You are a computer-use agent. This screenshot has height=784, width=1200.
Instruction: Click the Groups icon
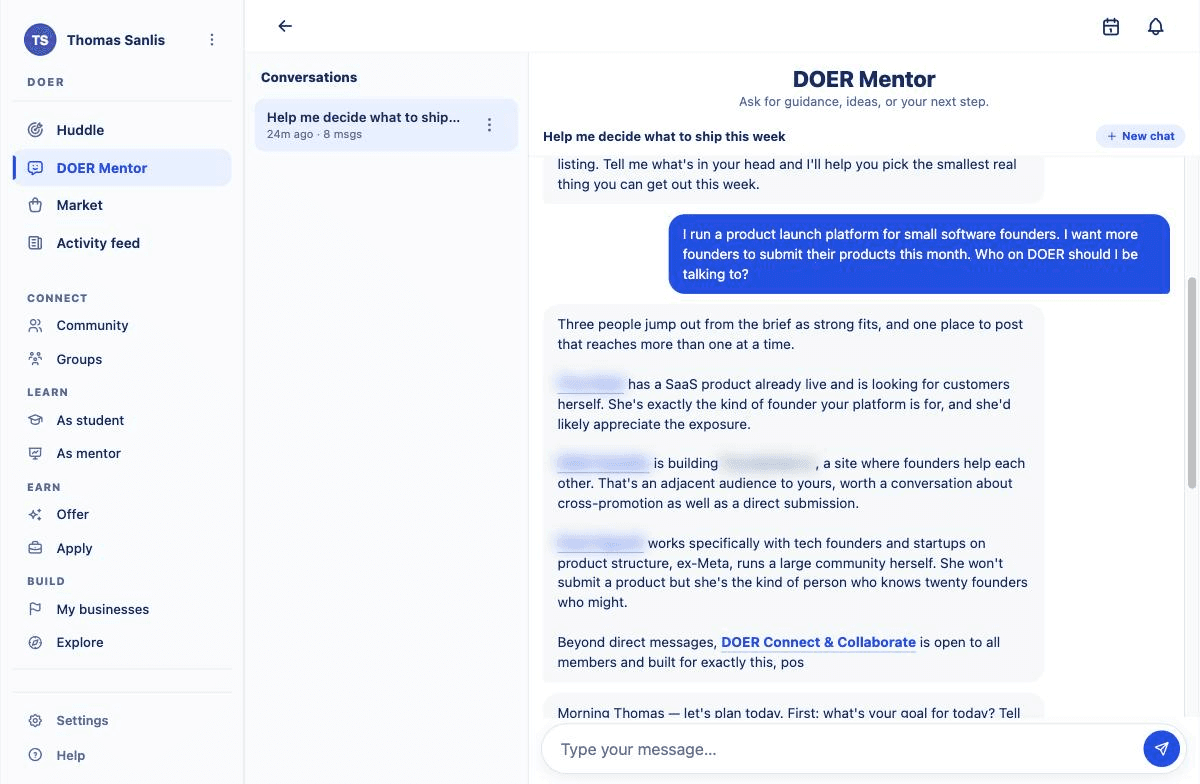coord(36,359)
